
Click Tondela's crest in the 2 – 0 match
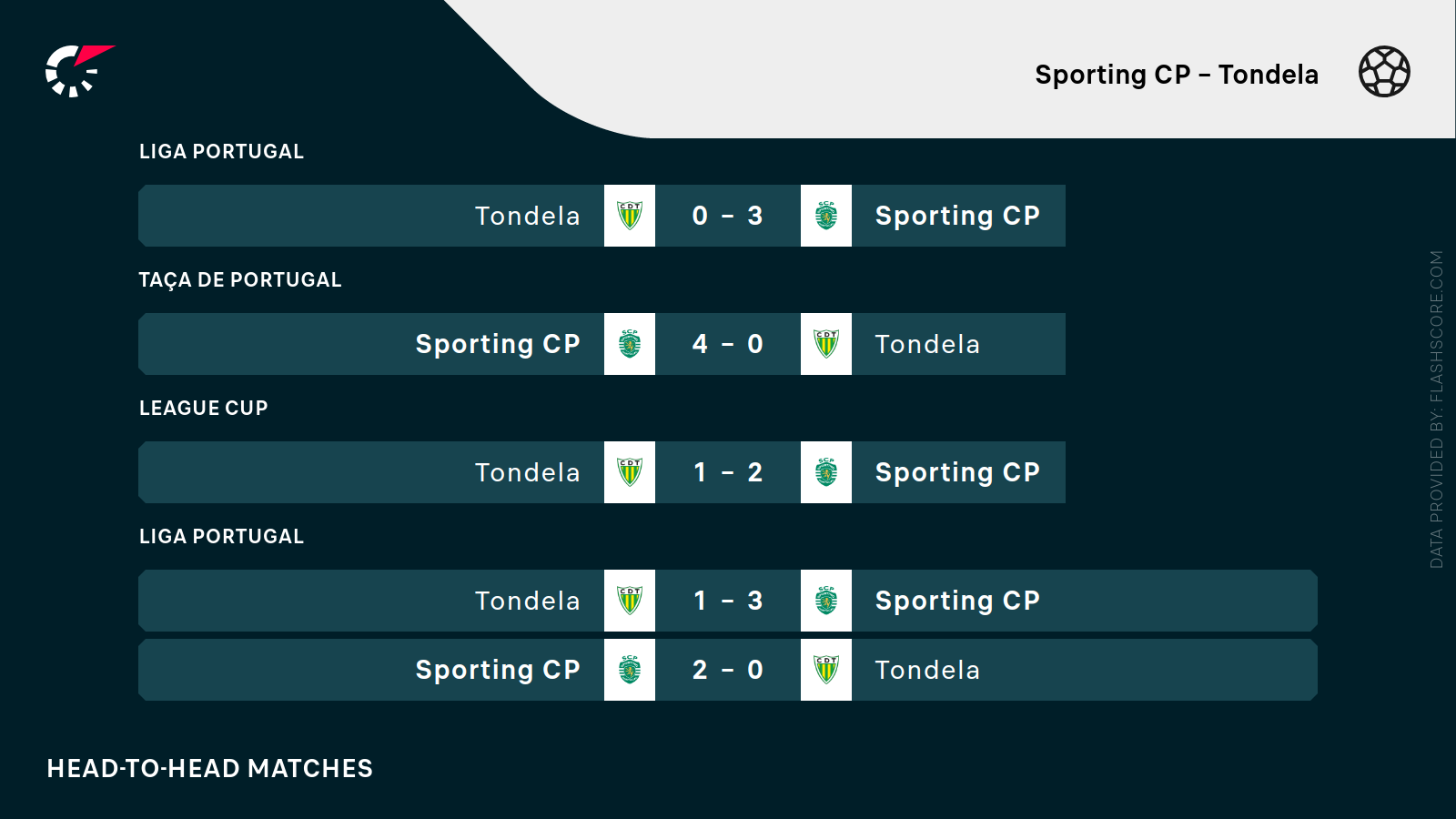point(826,670)
